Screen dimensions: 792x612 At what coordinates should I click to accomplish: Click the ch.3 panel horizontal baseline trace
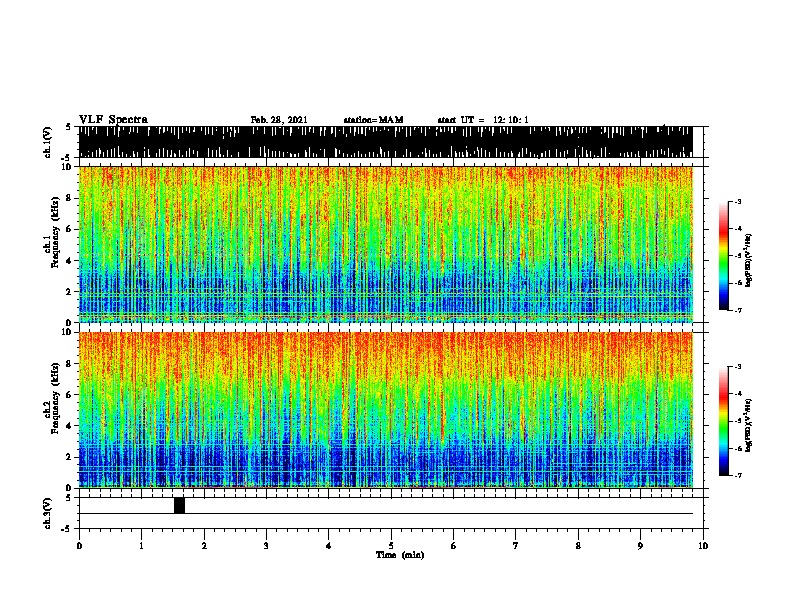coord(386,514)
